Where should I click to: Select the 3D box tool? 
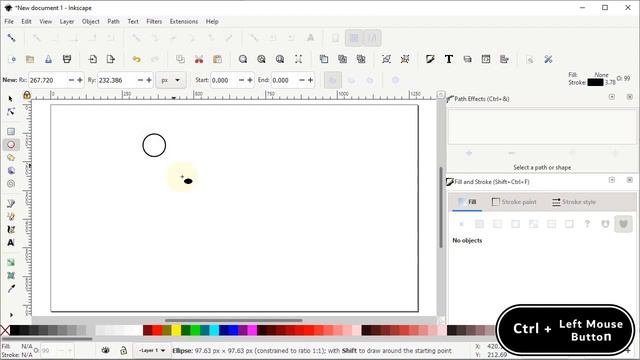(x=11, y=171)
